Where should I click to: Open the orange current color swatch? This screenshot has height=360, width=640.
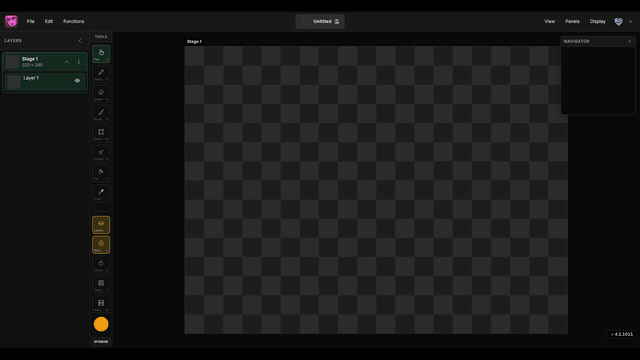click(x=101, y=324)
